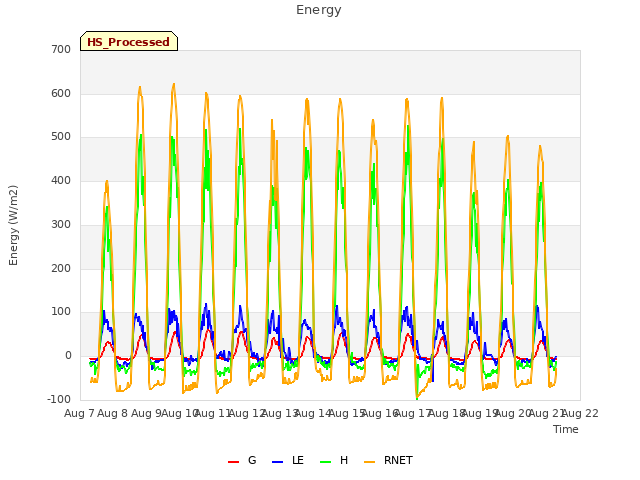Click the 600 y-axis tick label
Image resolution: width=640 pixels, height=480 pixels.
(61, 93)
